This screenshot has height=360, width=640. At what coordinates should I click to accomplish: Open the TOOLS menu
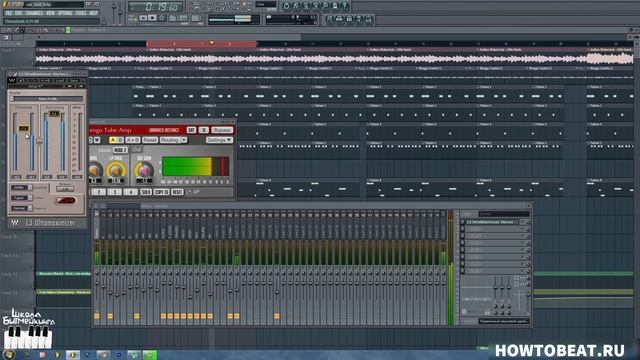pos(81,13)
